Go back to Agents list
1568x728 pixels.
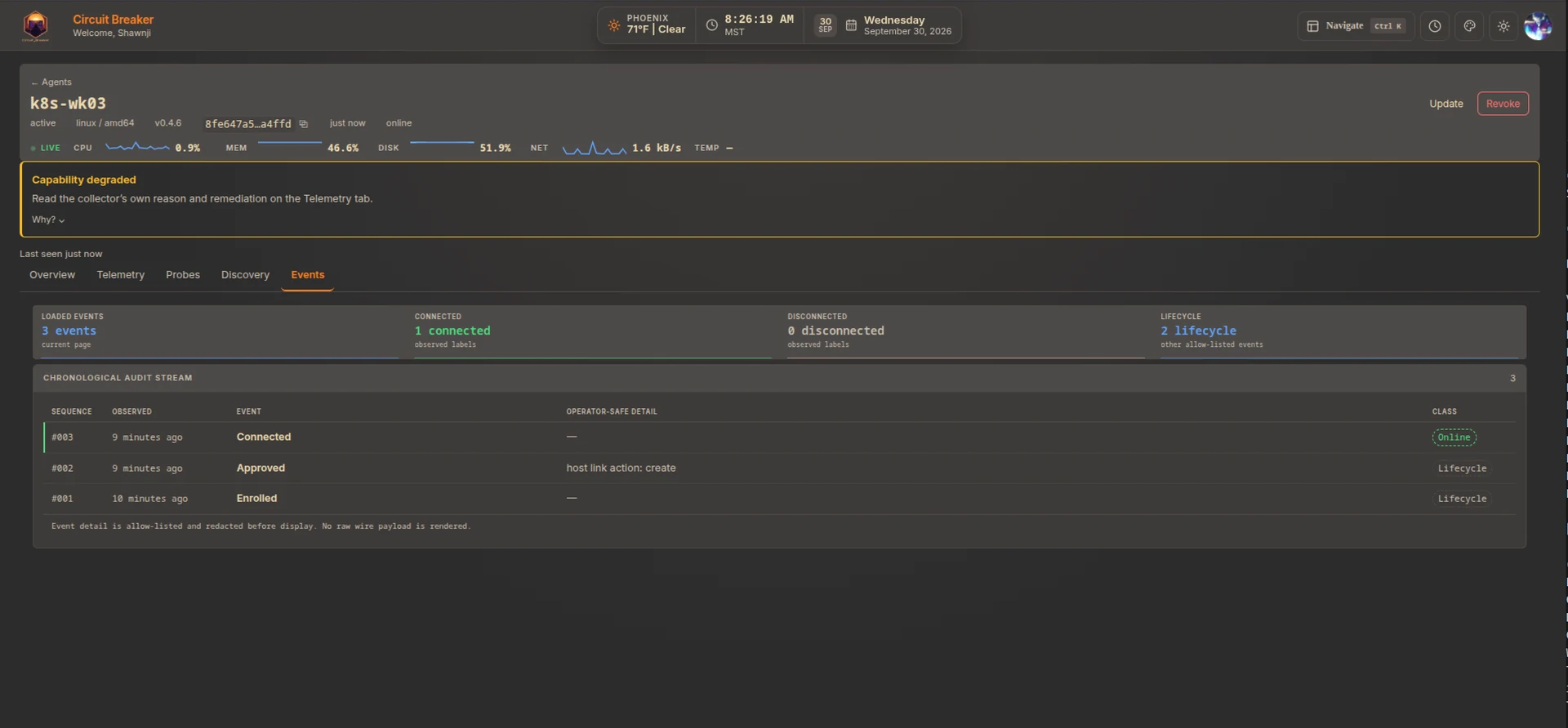point(51,82)
